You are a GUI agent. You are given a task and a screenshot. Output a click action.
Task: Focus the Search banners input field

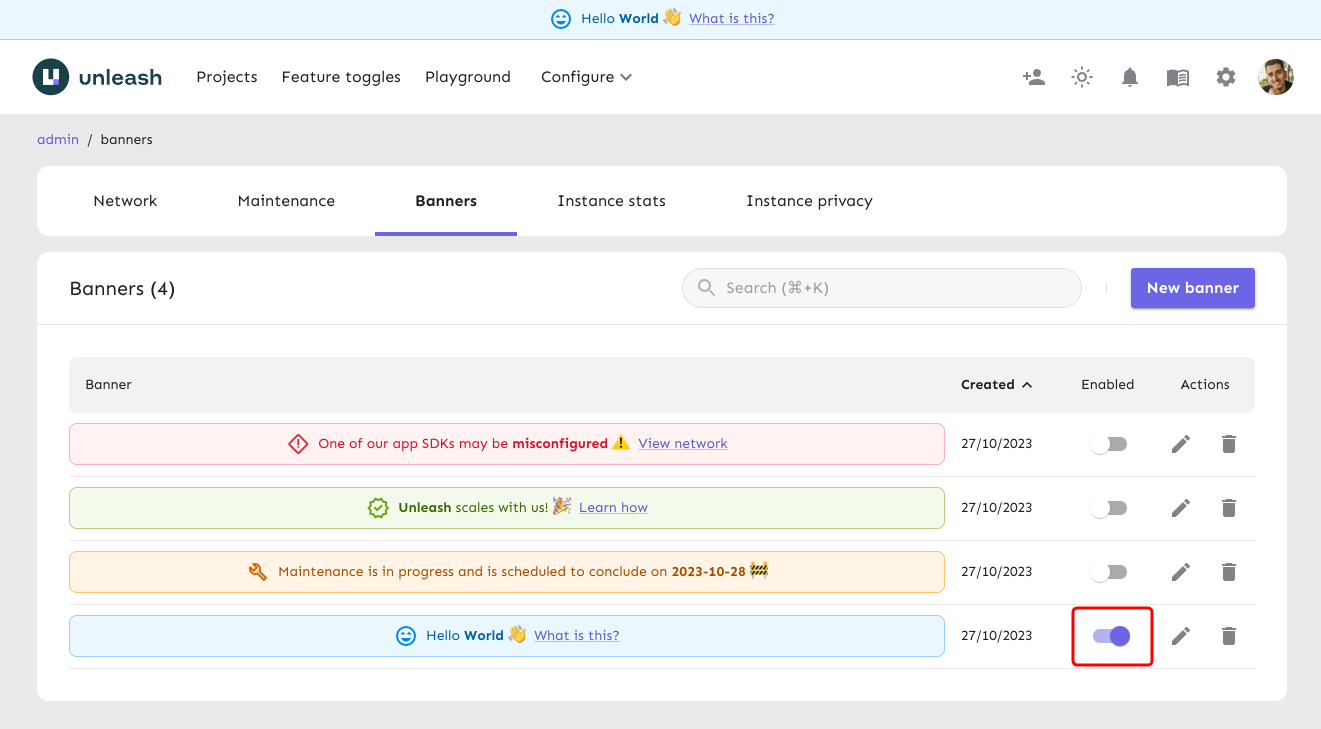(x=890, y=288)
